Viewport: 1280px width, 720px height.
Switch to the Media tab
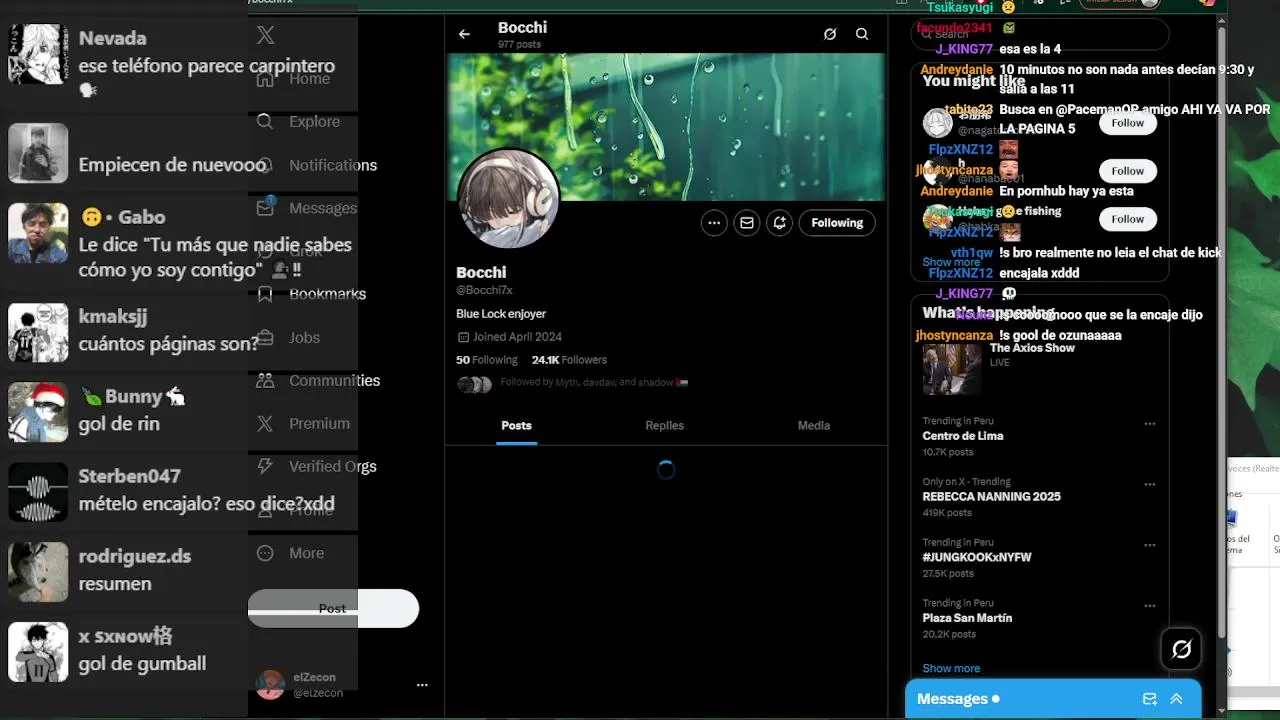814,426
